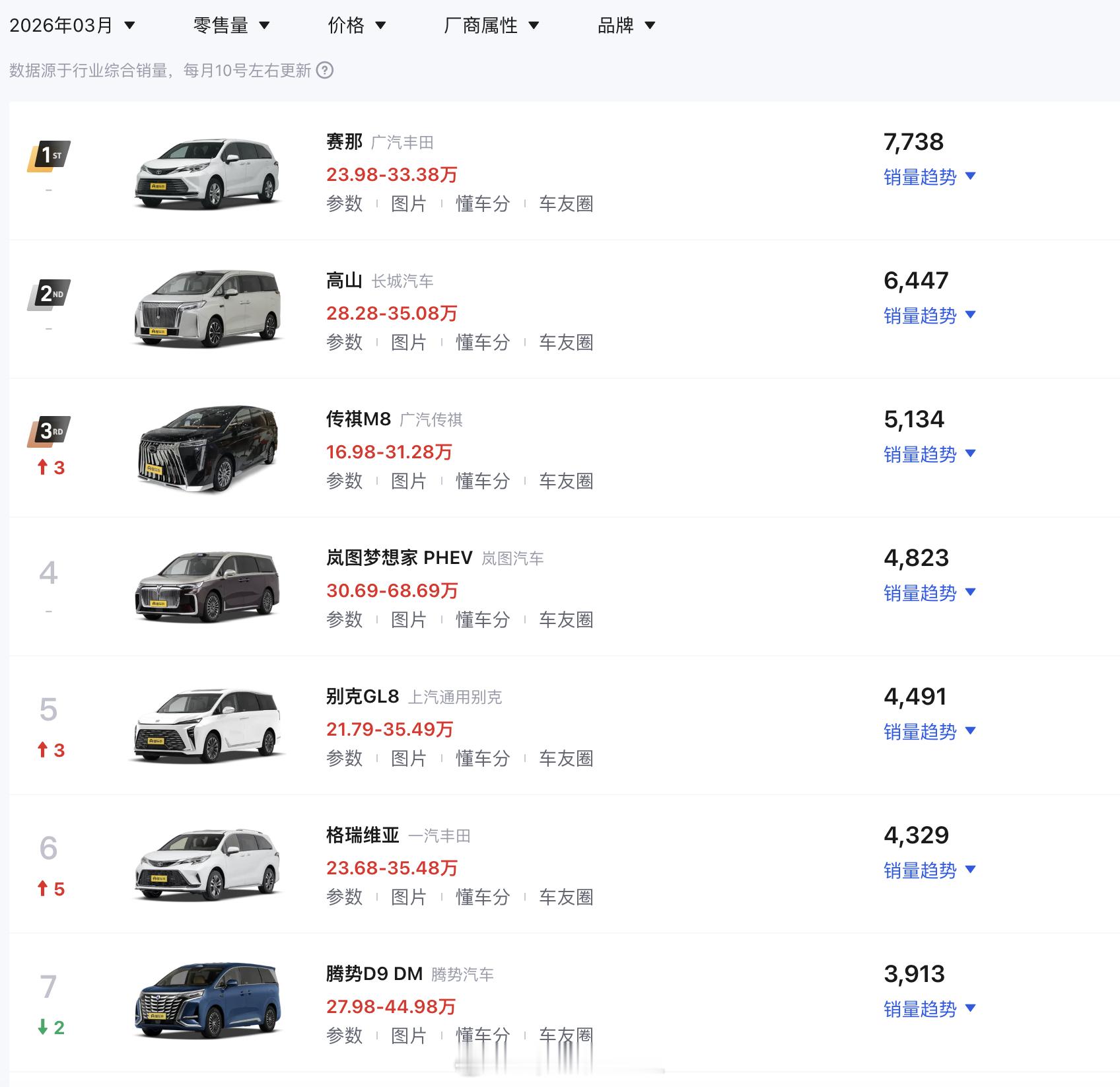View 图片 for 高山

coord(409,342)
